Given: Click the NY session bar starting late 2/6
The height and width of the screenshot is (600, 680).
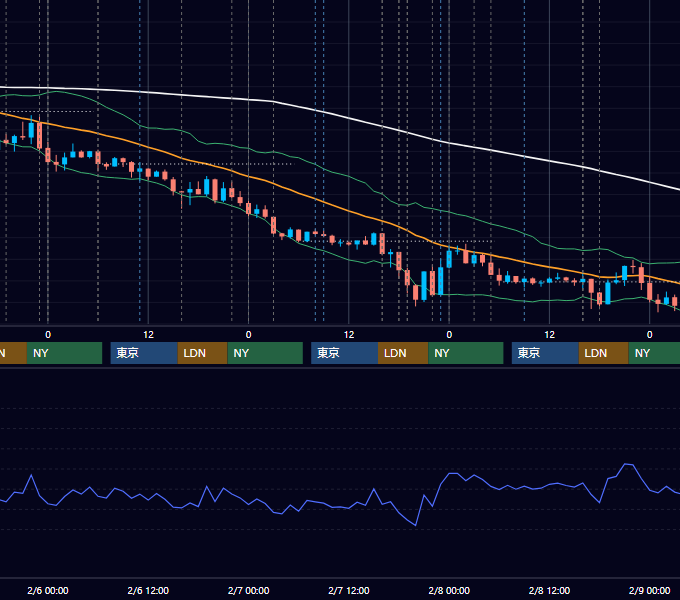Looking at the screenshot, I should 265,353.
